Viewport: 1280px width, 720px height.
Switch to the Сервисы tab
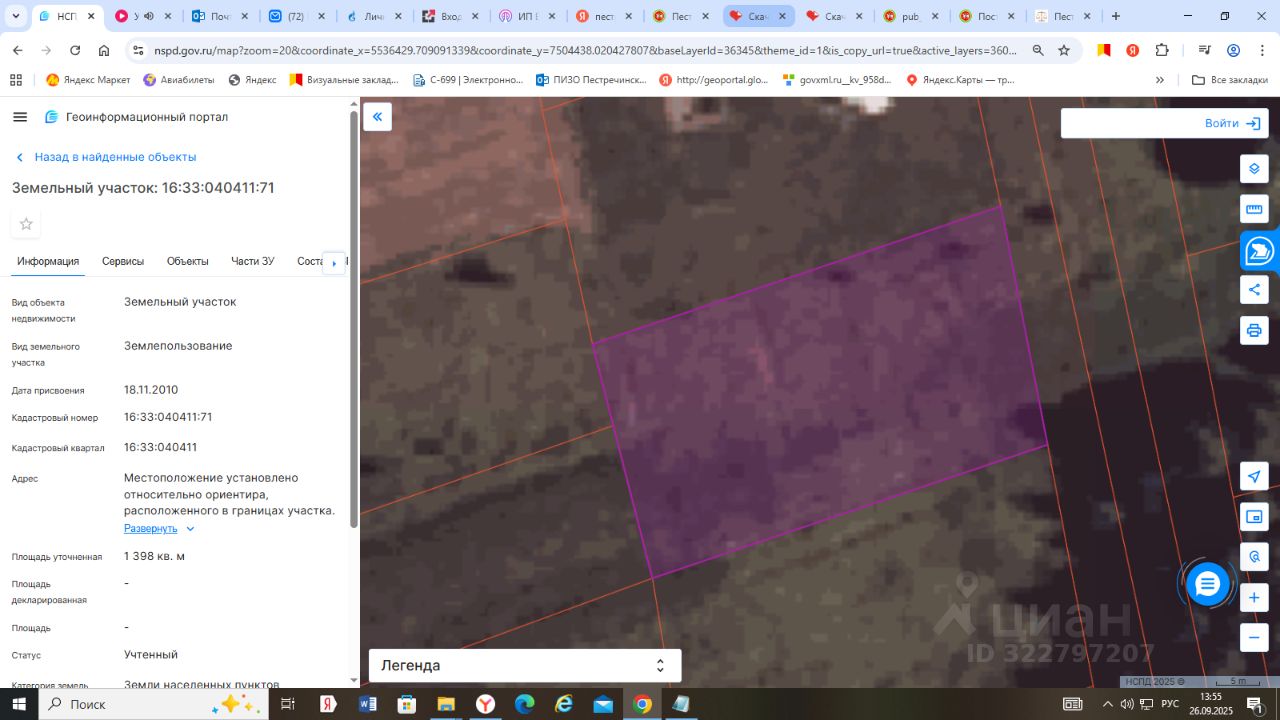[123, 261]
